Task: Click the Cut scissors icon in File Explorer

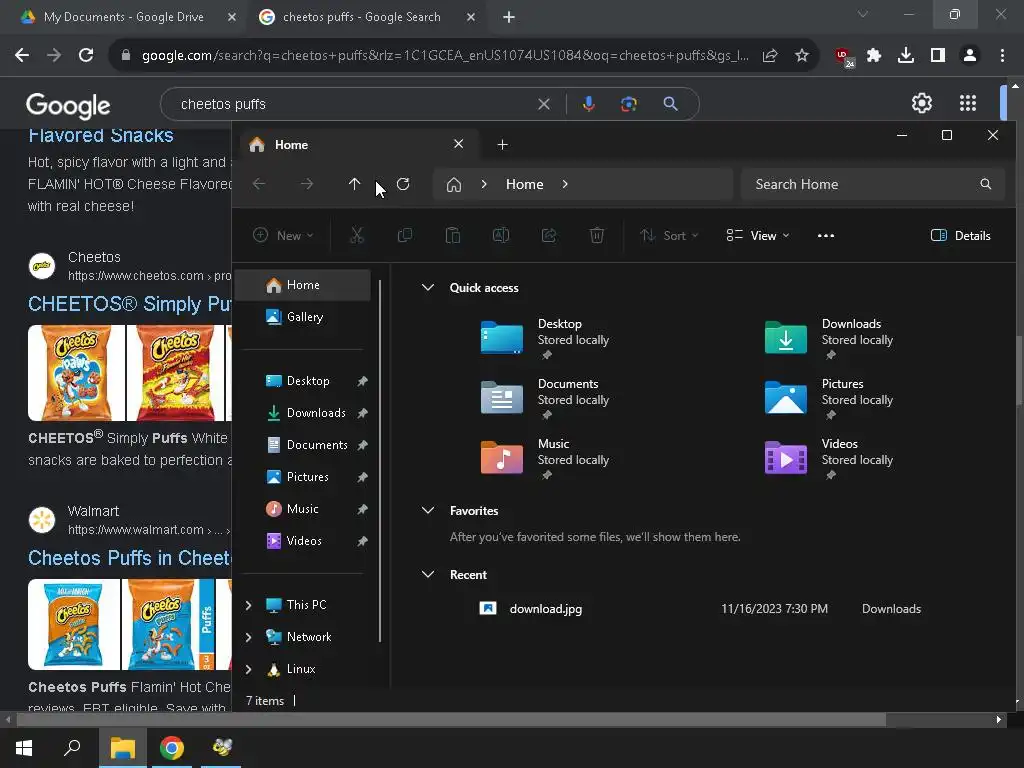Action: [357, 235]
